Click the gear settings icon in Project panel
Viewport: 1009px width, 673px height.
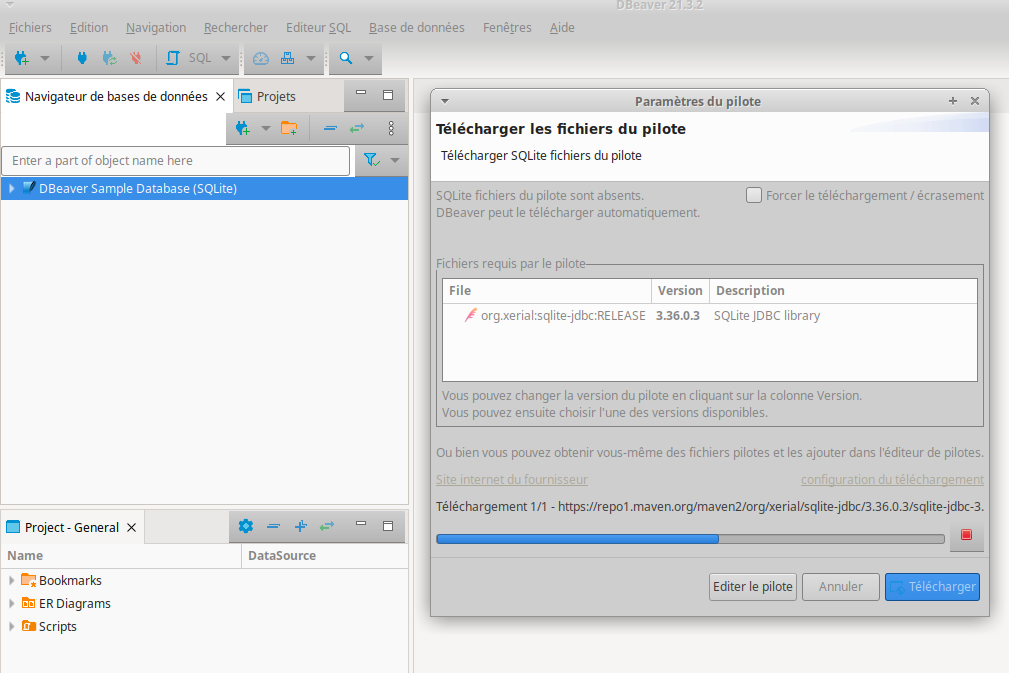[x=246, y=526]
